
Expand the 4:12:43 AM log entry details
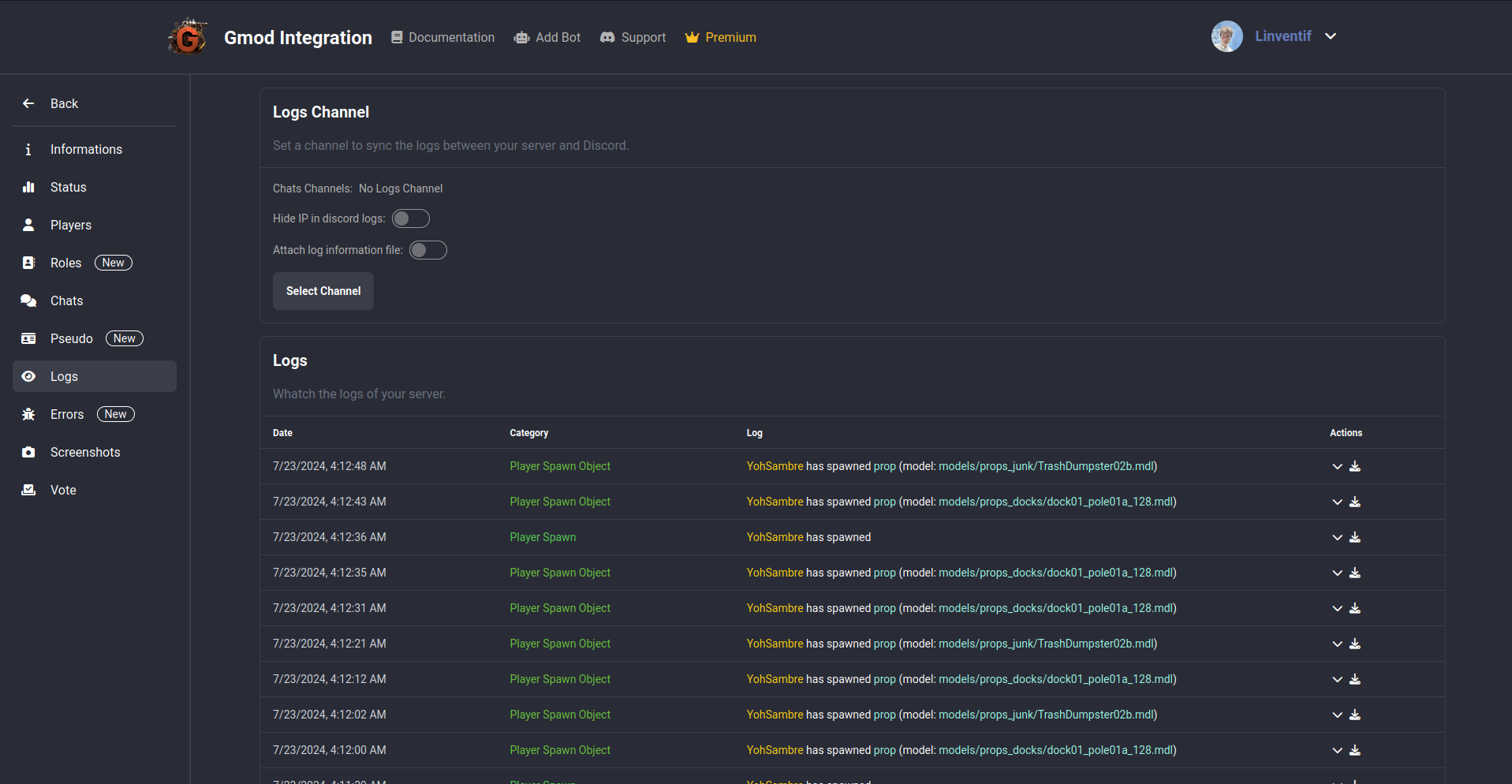[1337, 502]
